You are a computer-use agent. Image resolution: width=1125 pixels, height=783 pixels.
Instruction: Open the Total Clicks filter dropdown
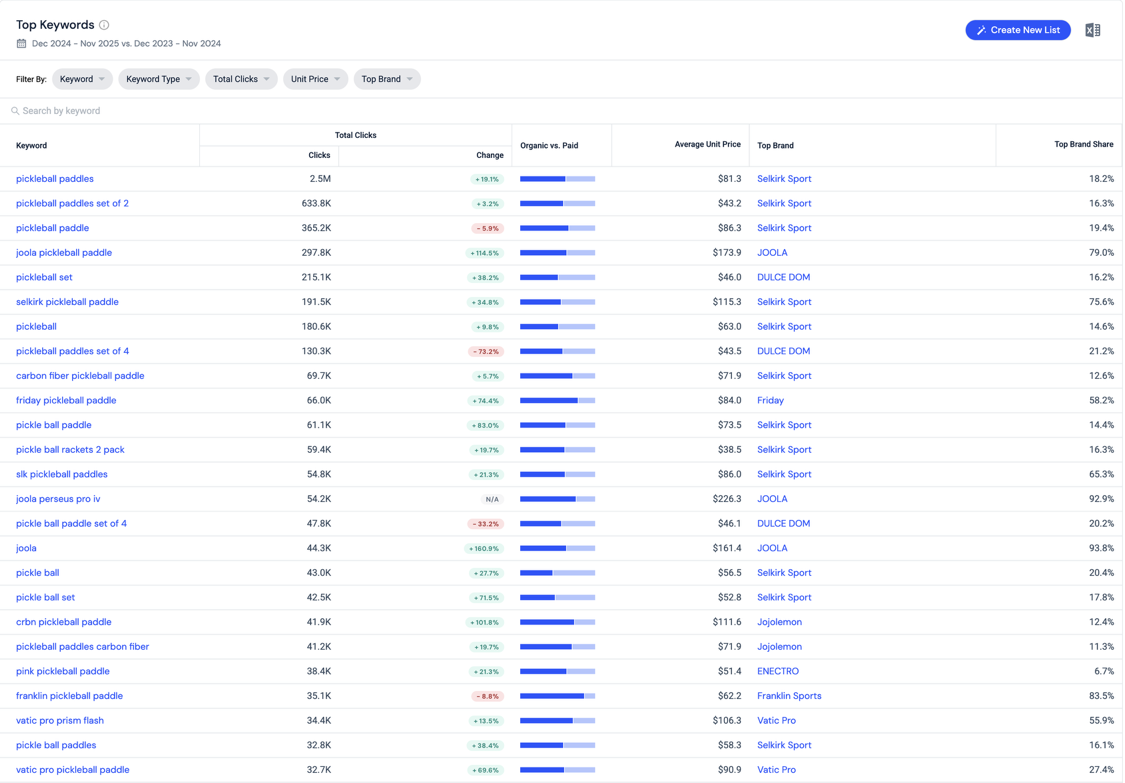(241, 79)
